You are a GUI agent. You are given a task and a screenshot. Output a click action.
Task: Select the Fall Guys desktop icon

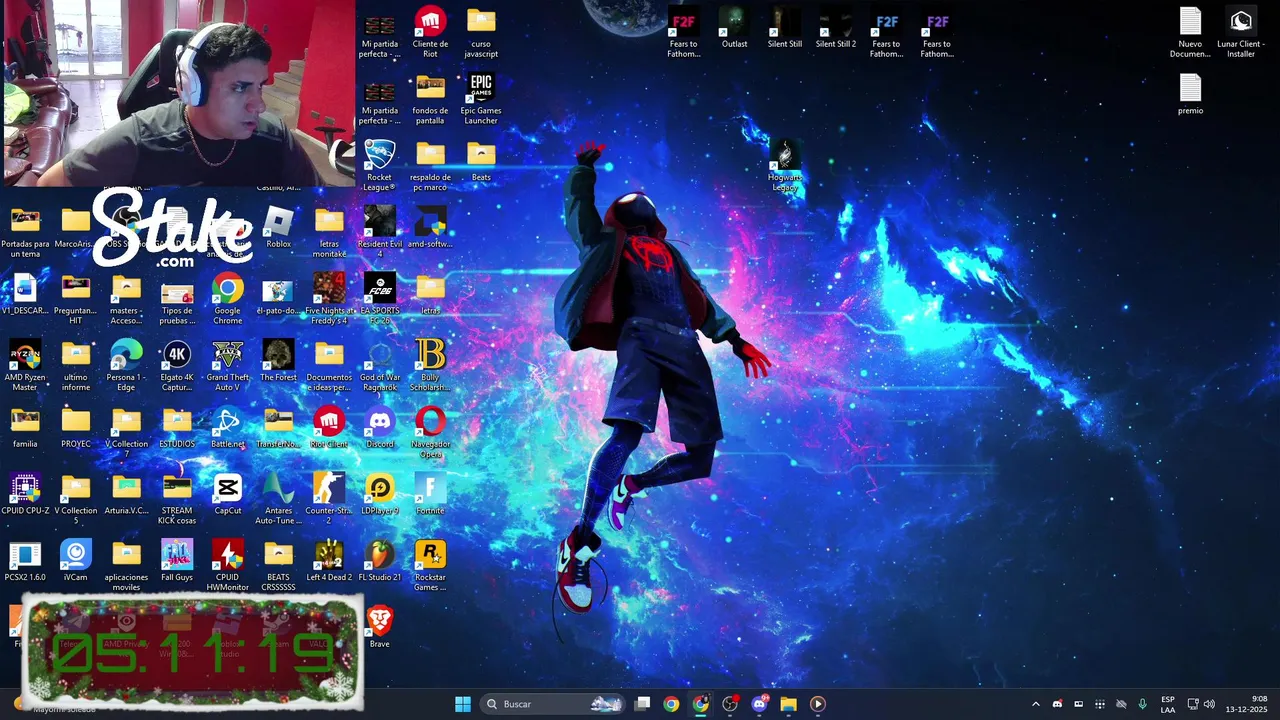(x=177, y=561)
